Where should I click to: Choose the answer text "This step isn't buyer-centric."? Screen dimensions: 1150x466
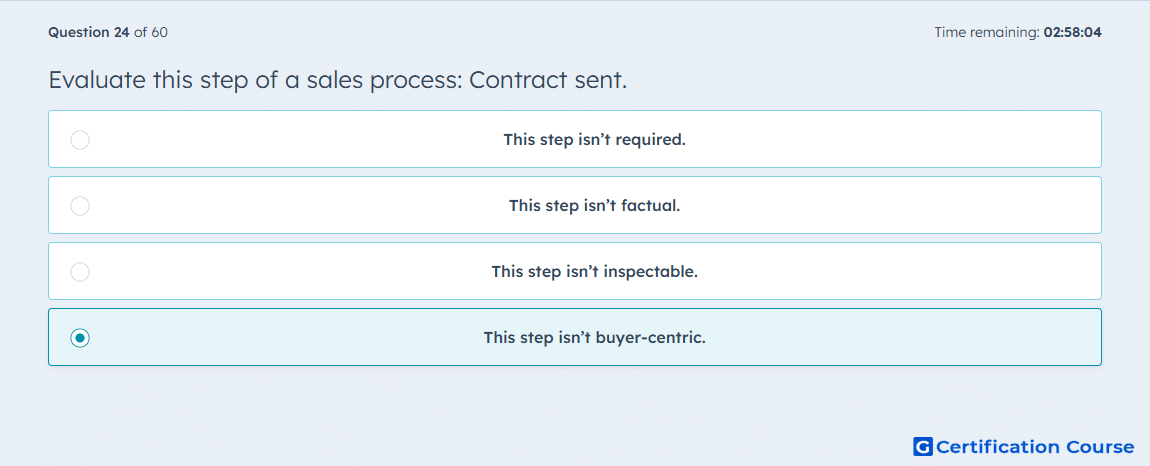[x=594, y=338]
